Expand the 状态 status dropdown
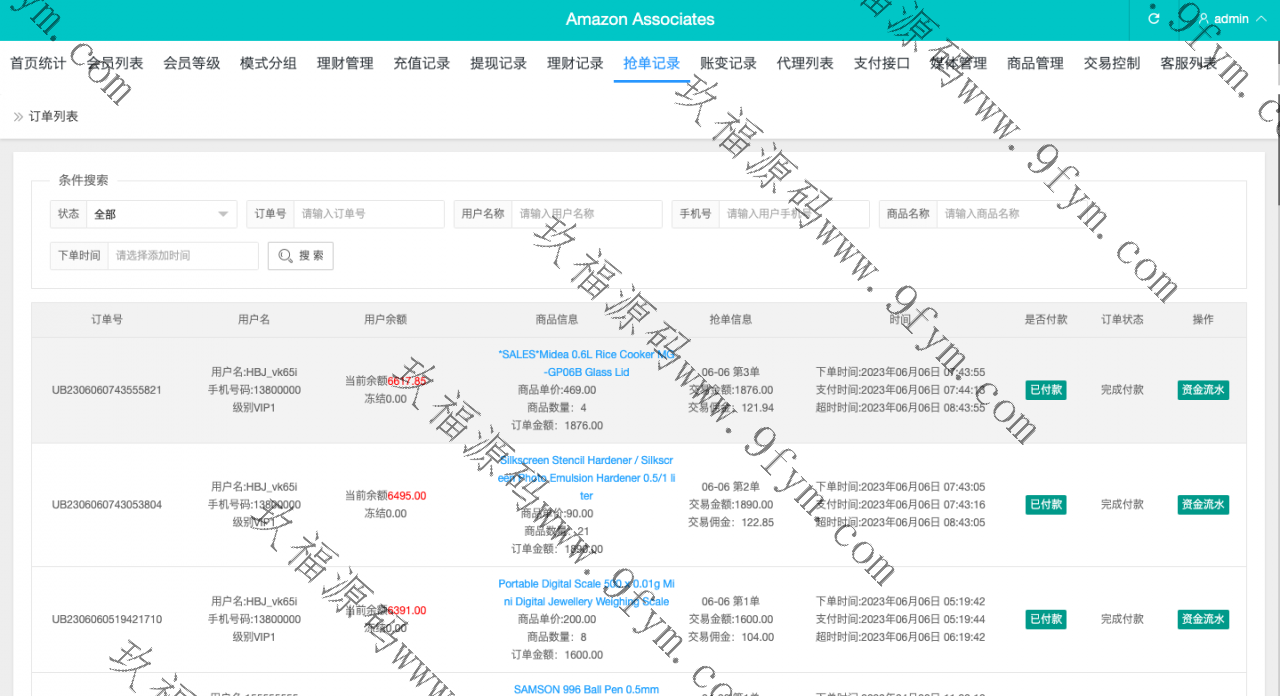 coord(160,214)
